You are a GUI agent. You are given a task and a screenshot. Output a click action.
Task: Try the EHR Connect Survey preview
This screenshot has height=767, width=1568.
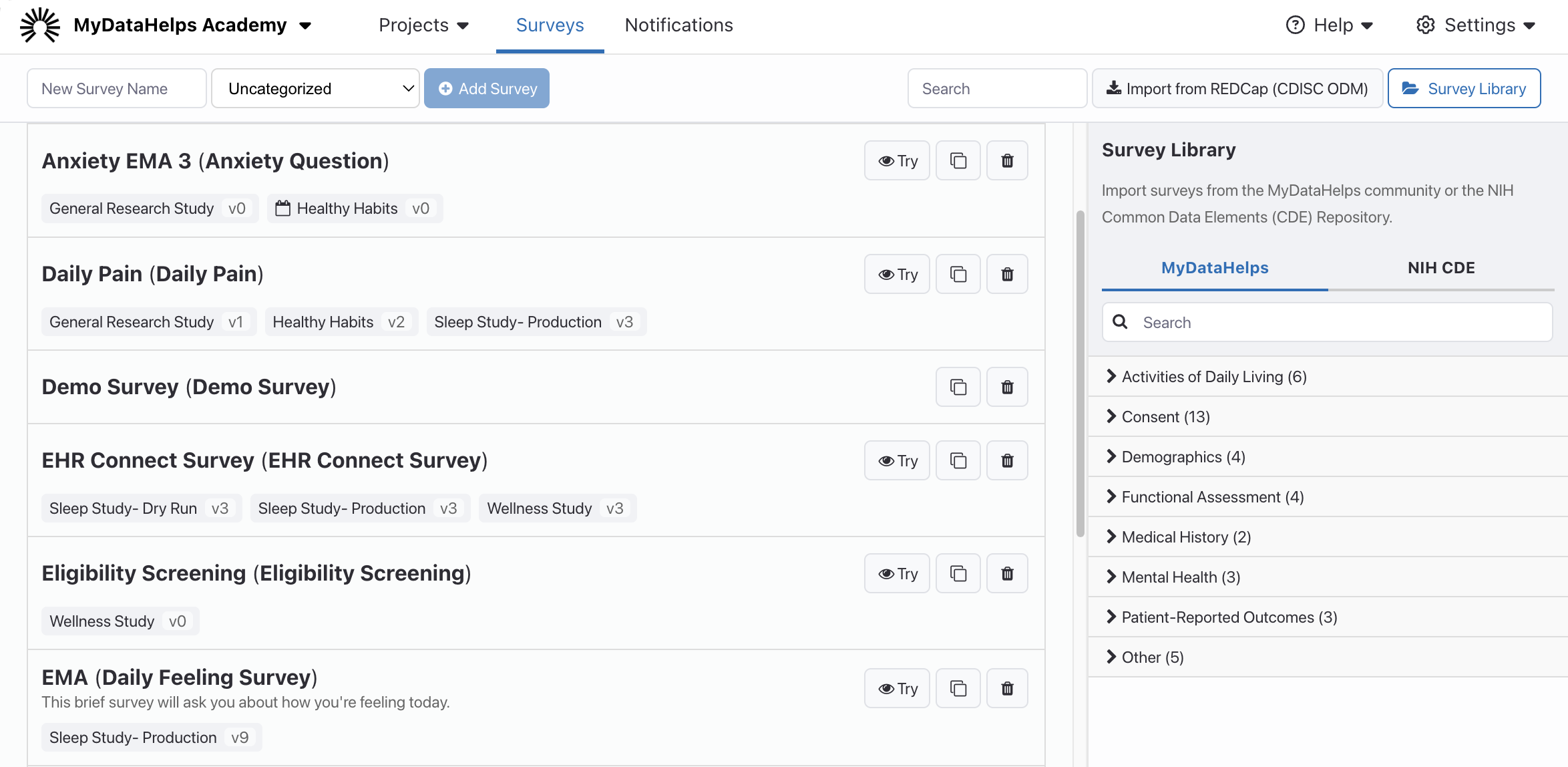tap(897, 460)
